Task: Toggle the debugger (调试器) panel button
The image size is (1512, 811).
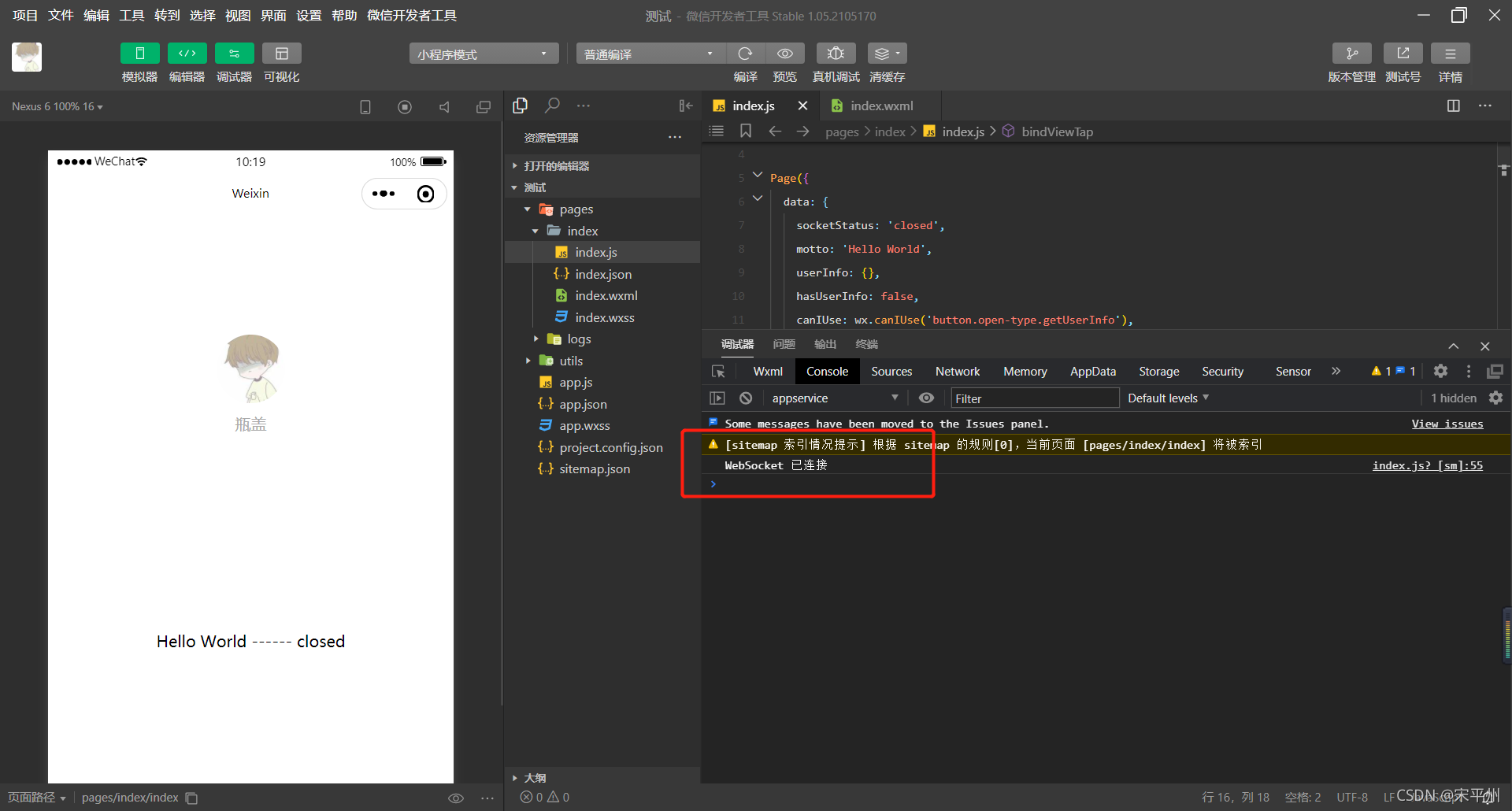Action: point(234,54)
